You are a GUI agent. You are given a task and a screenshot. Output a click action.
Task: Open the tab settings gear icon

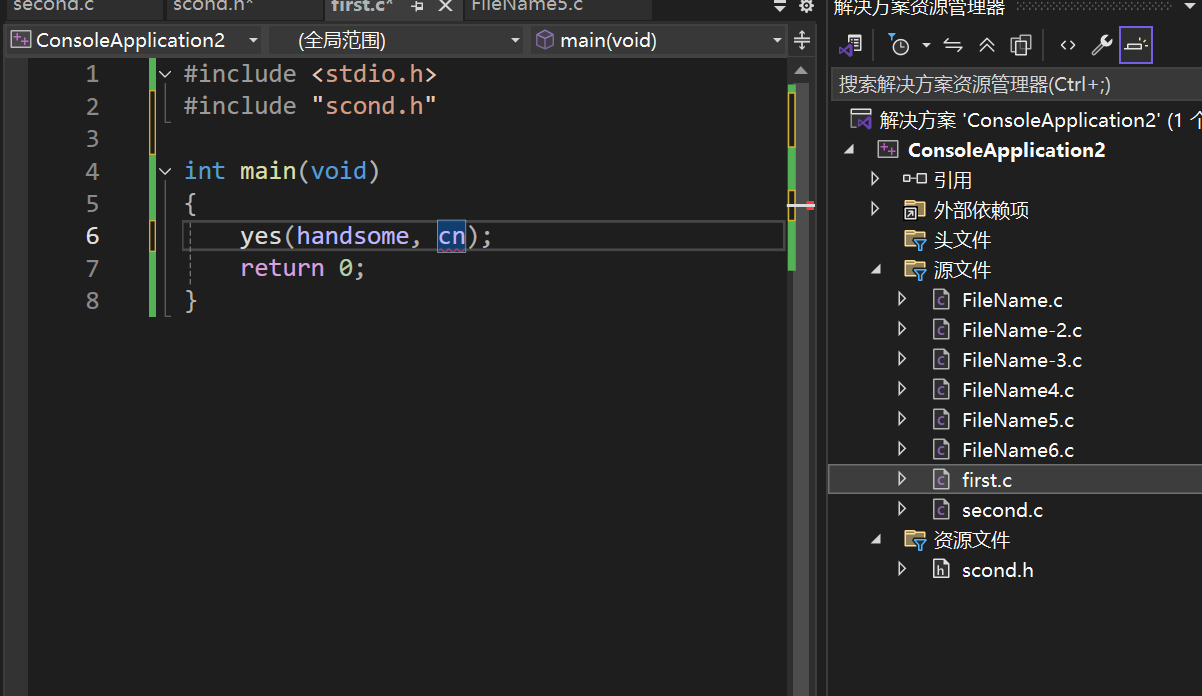(806, 7)
